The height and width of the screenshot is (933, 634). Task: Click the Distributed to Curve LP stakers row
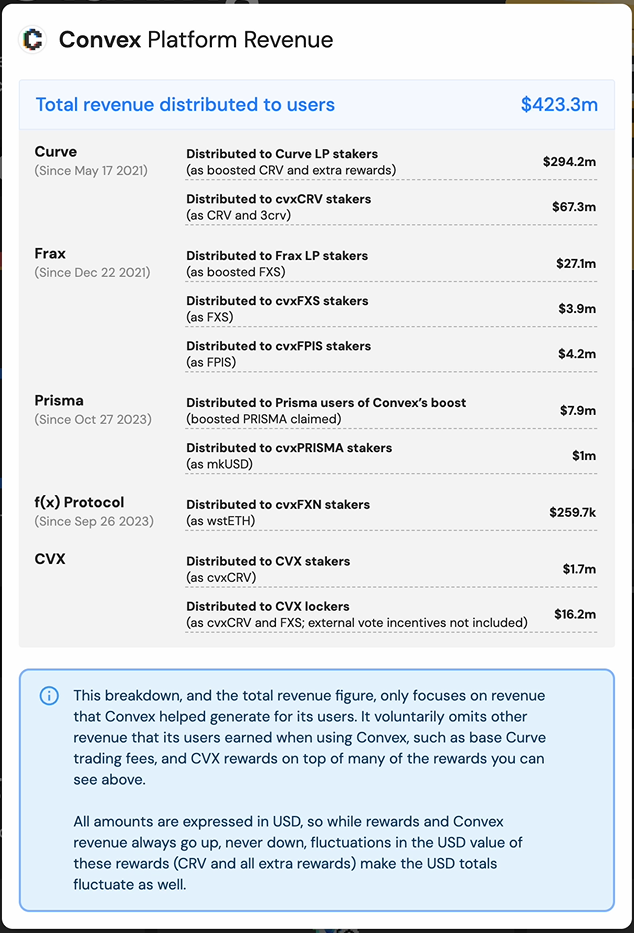point(391,162)
